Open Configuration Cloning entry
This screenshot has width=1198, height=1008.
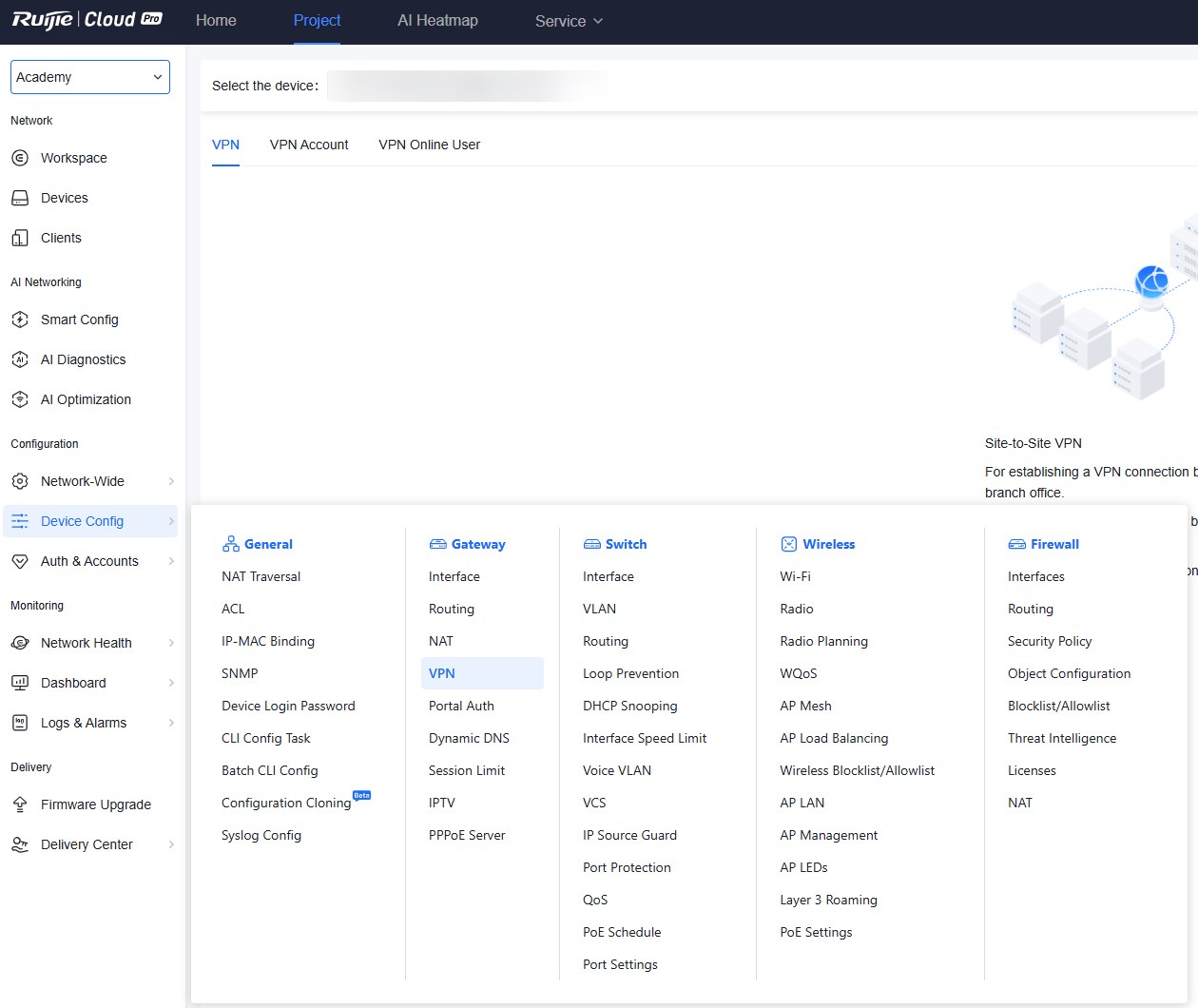(x=286, y=803)
